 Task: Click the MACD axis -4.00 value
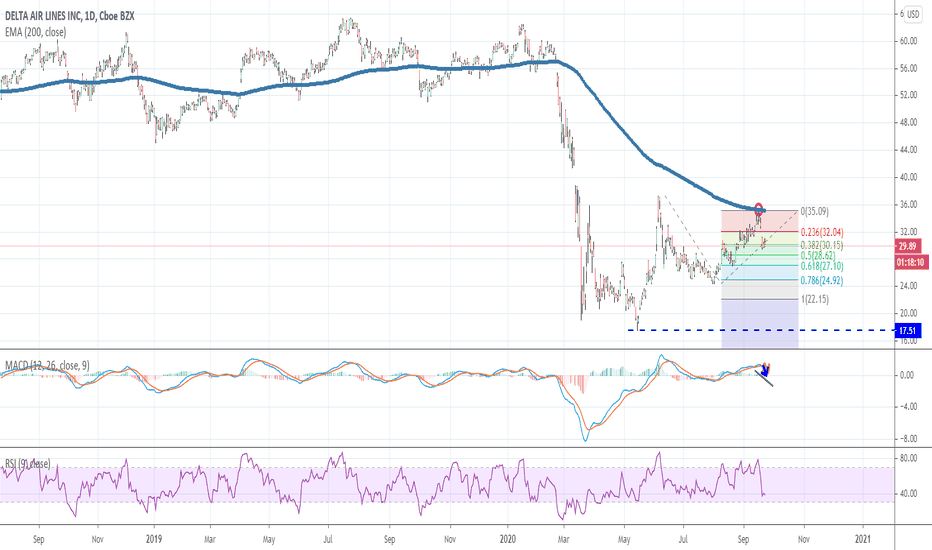point(907,407)
